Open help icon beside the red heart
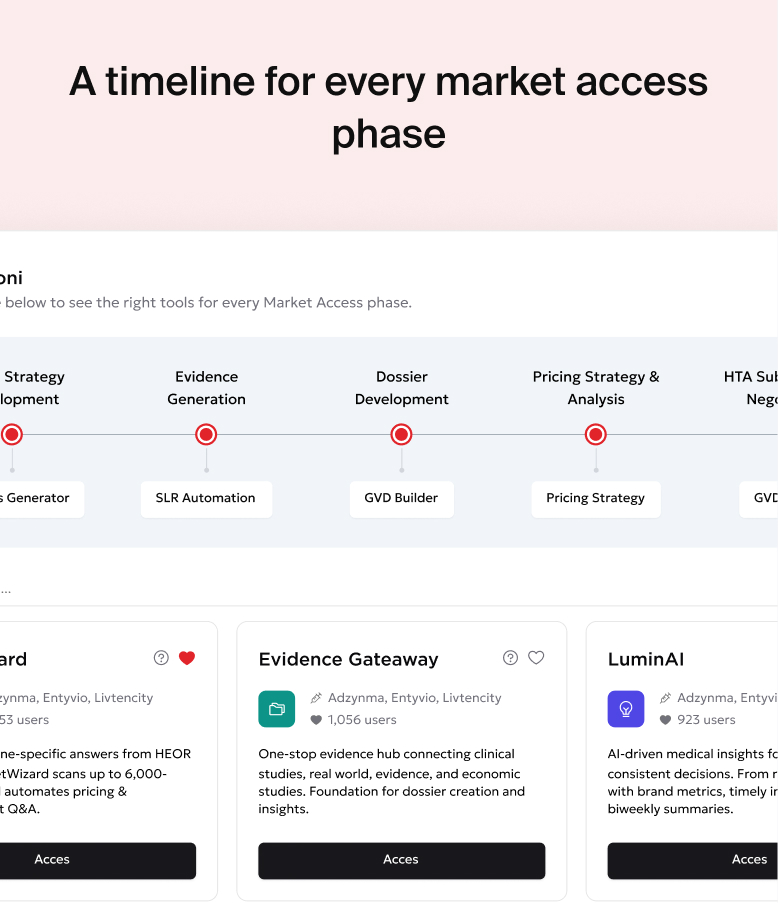778x903 pixels. point(161,658)
